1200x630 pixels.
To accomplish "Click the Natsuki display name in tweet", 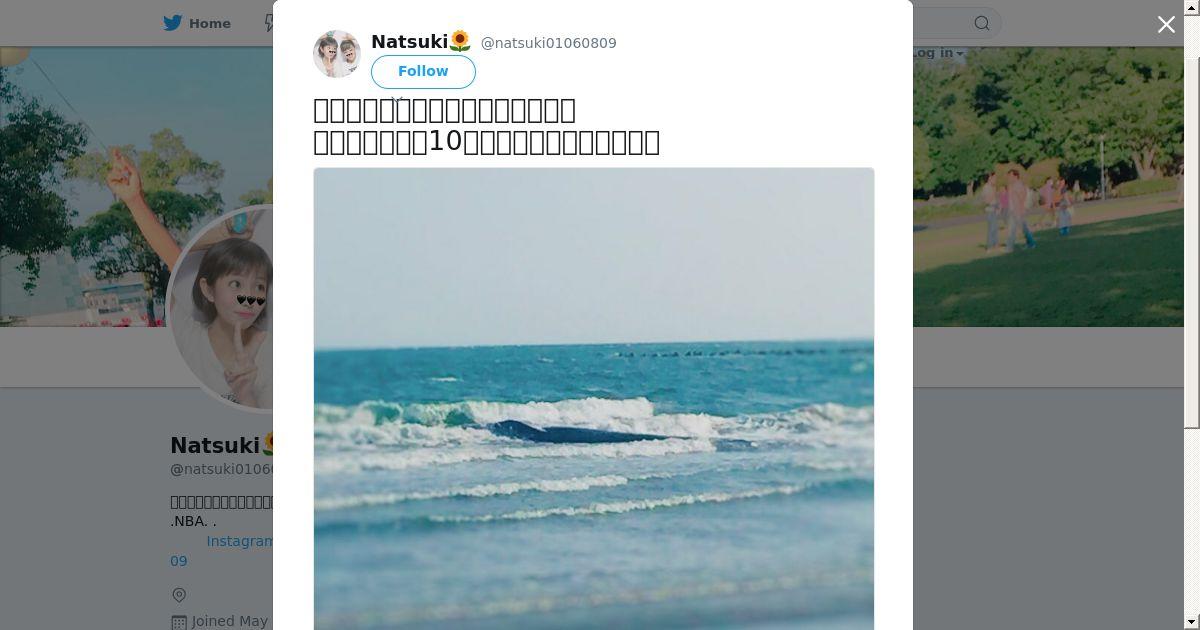I will [409, 42].
